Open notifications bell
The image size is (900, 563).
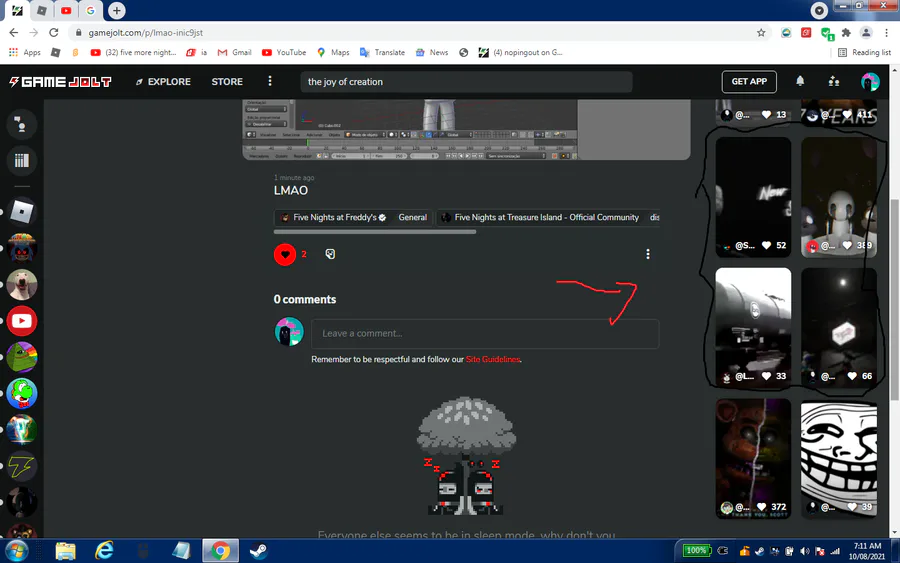pyautogui.click(x=800, y=81)
